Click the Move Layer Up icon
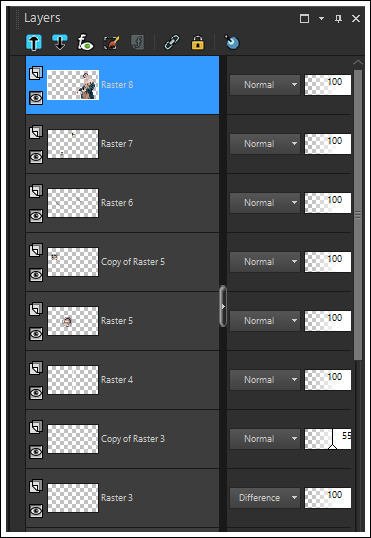This screenshot has height=538, width=371. point(34,43)
